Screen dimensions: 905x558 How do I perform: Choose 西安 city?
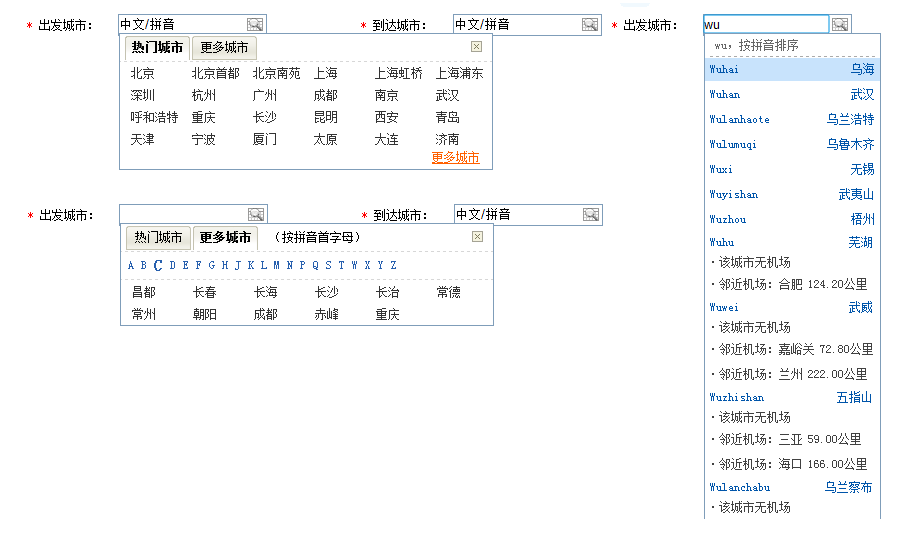[x=387, y=117]
